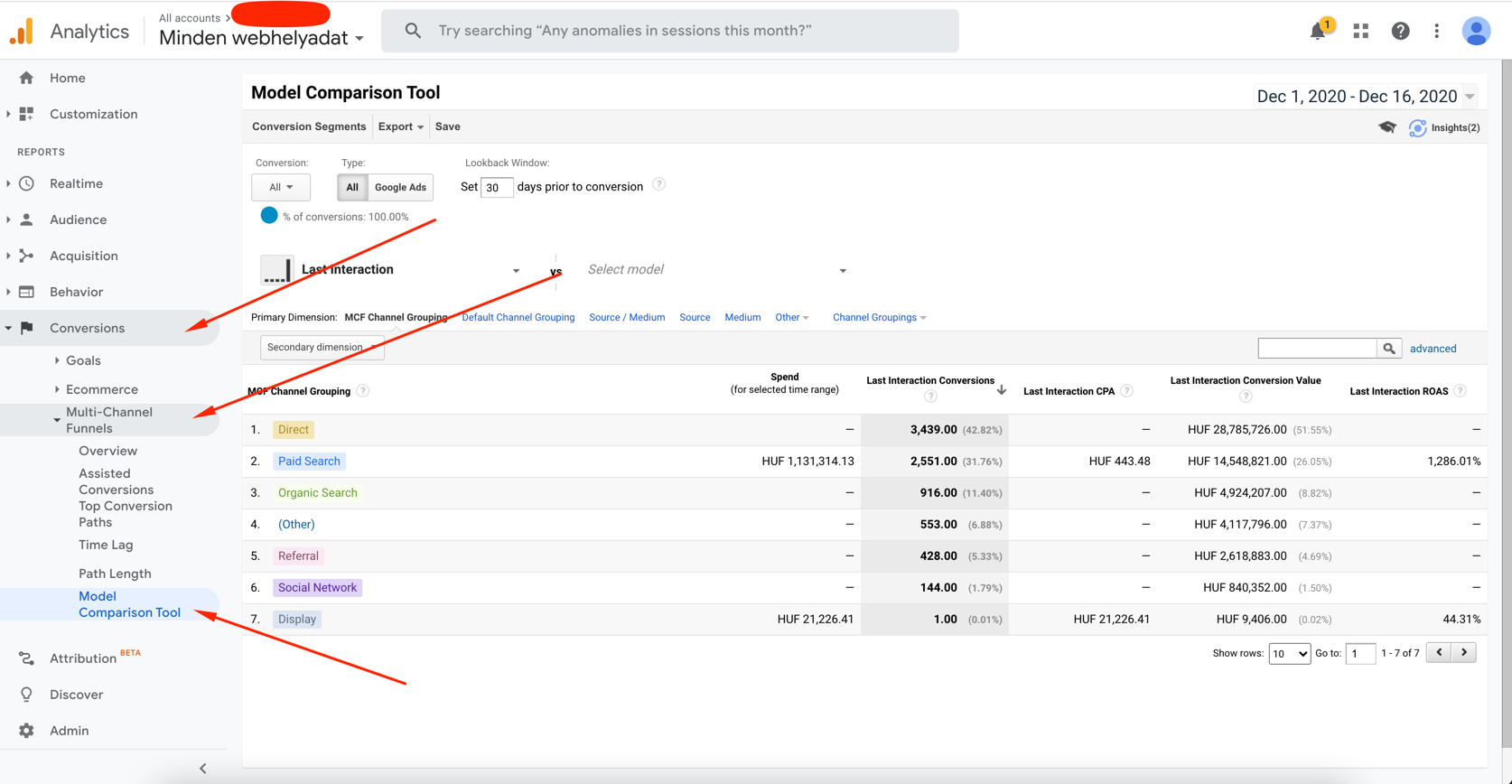Collapse the left sidebar with the arrow
The width and height of the screenshot is (1512, 784).
tap(202, 769)
